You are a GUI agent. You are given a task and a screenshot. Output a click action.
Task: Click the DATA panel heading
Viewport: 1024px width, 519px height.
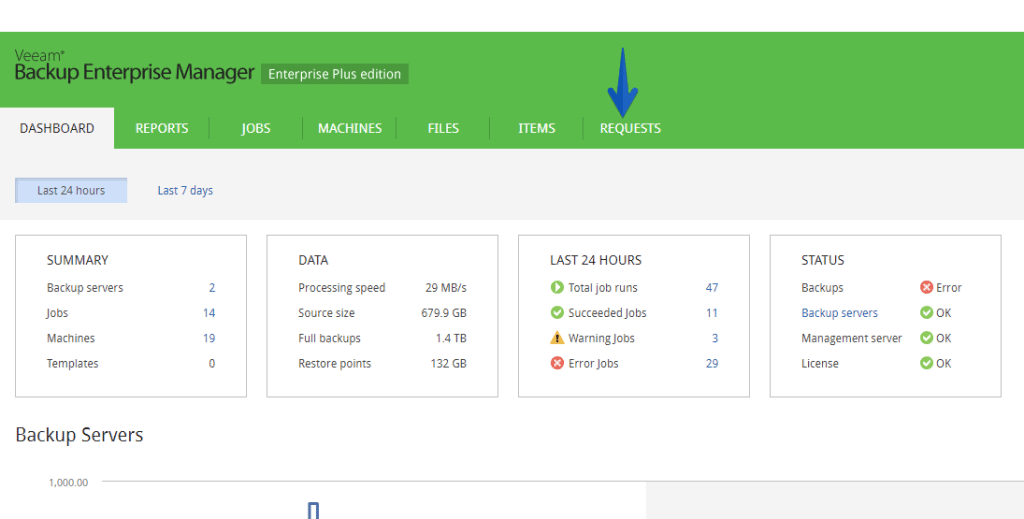pyautogui.click(x=313, y=260)
